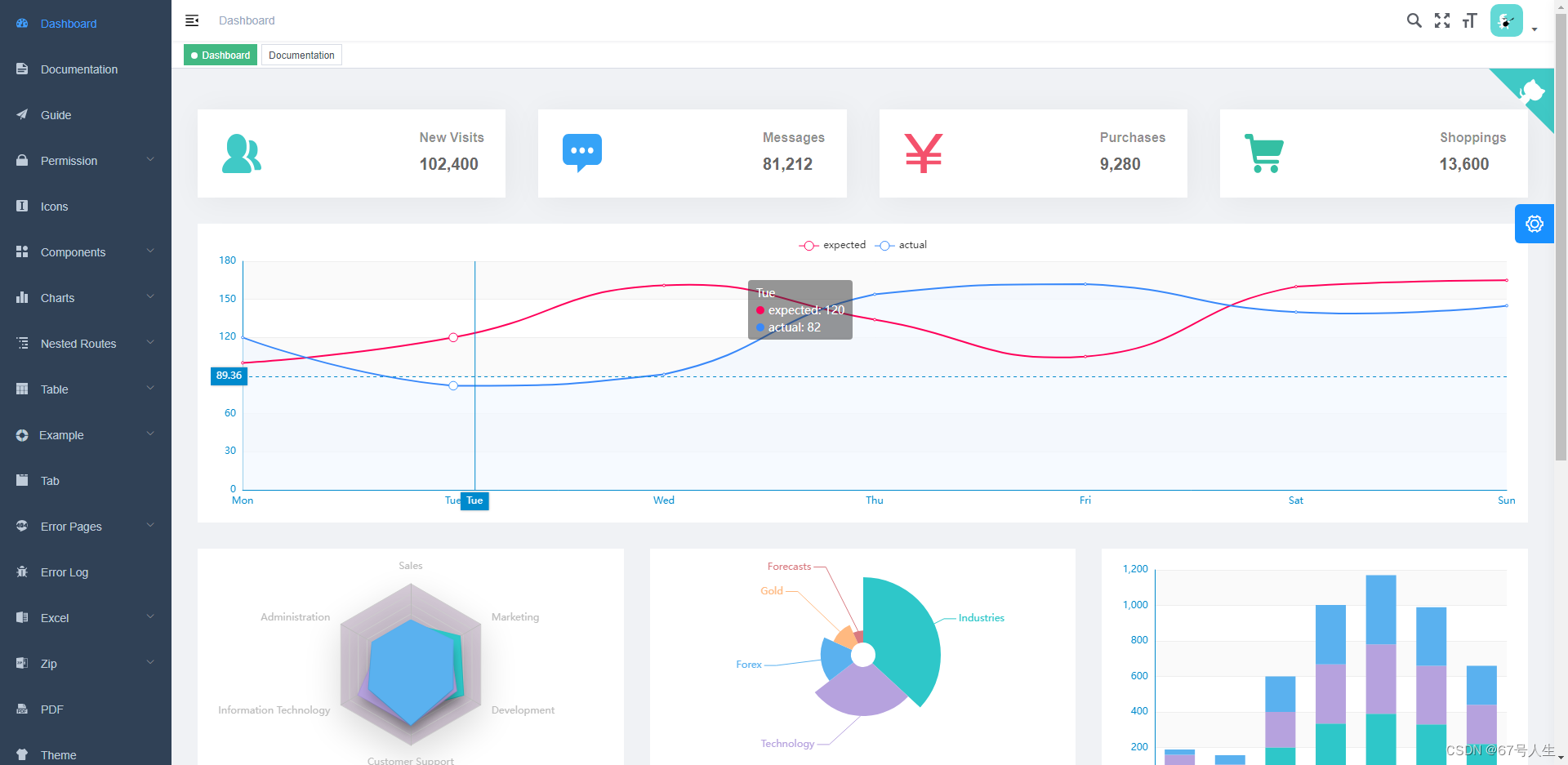Select the Shoppings card value 13,600
The width and height of the screenshot is (1568, 765).
click(1463, 164)
